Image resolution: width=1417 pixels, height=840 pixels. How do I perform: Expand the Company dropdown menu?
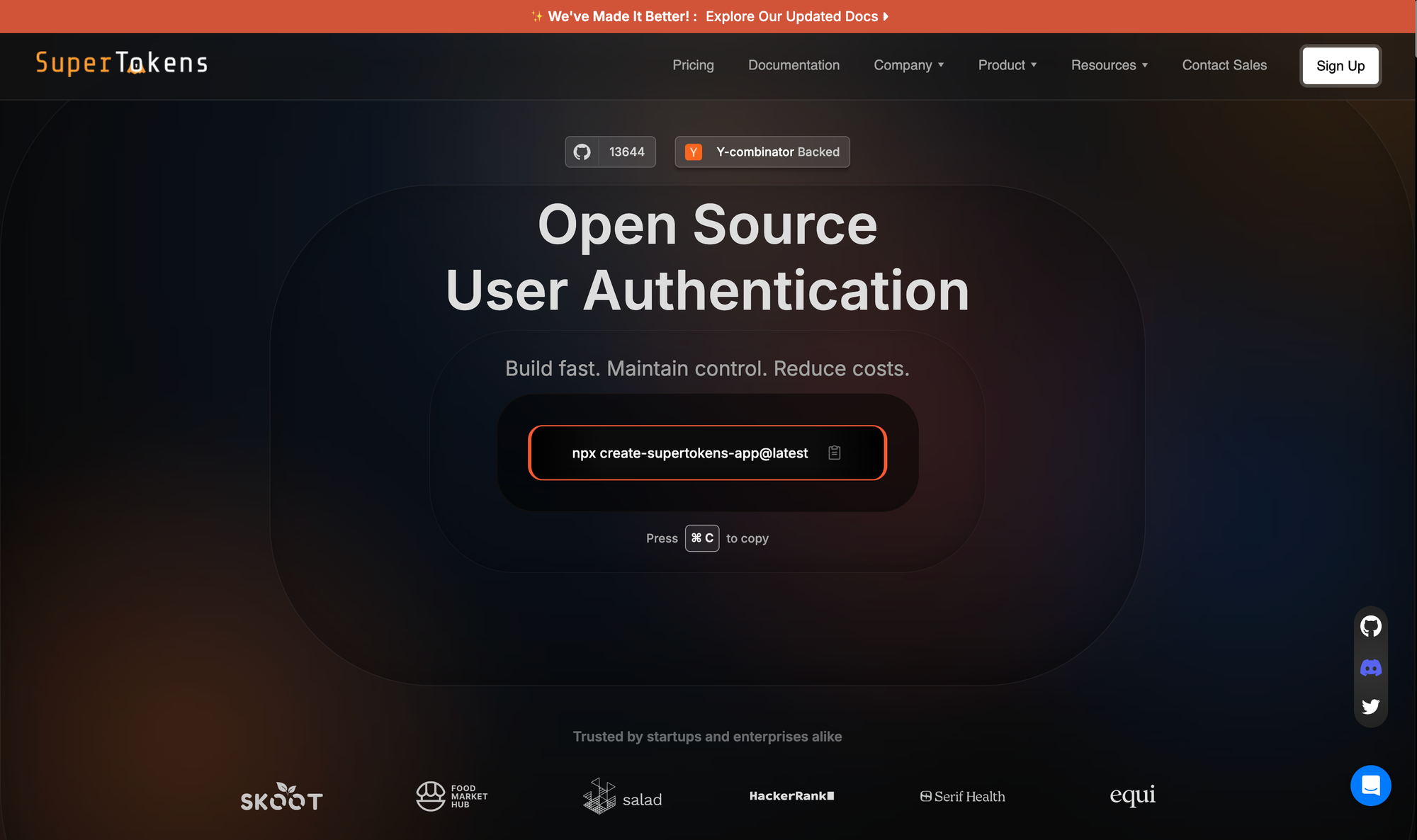click(909, 65)
